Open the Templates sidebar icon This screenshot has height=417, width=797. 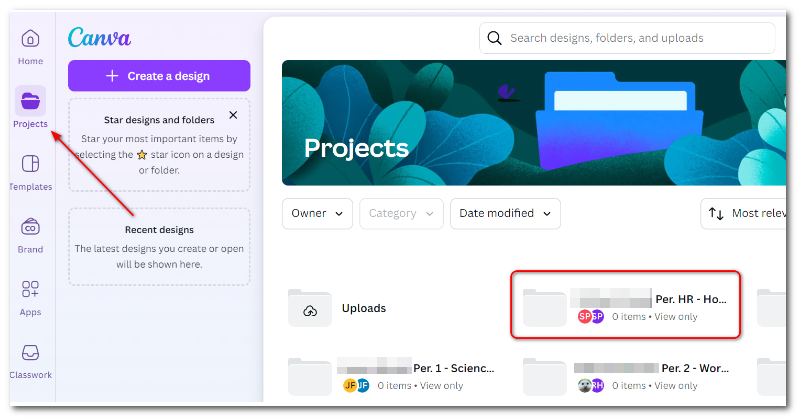[x=30, y=164]
